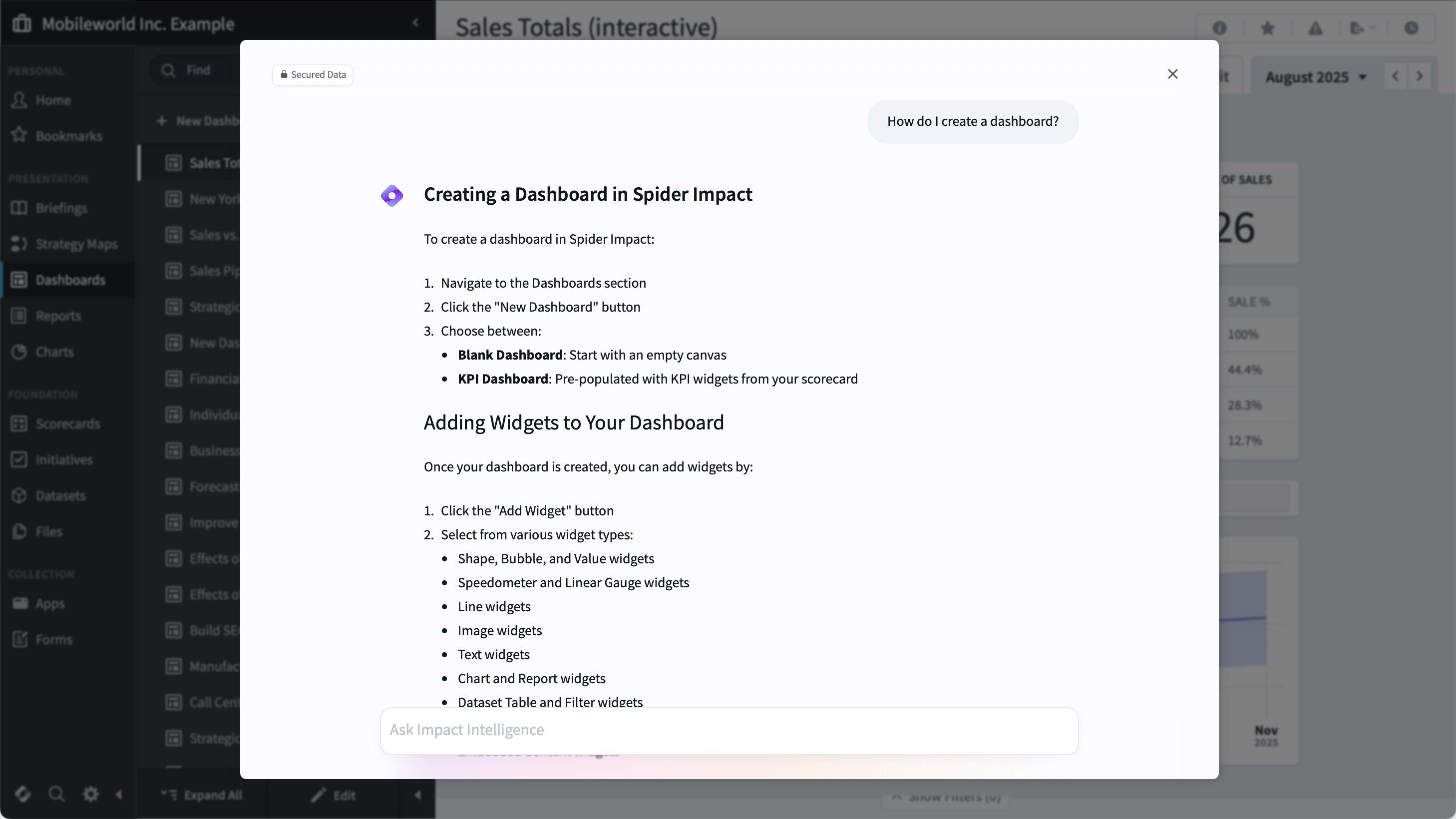
Task: Click the Datasets cube icon
Action: pos(19,495)
